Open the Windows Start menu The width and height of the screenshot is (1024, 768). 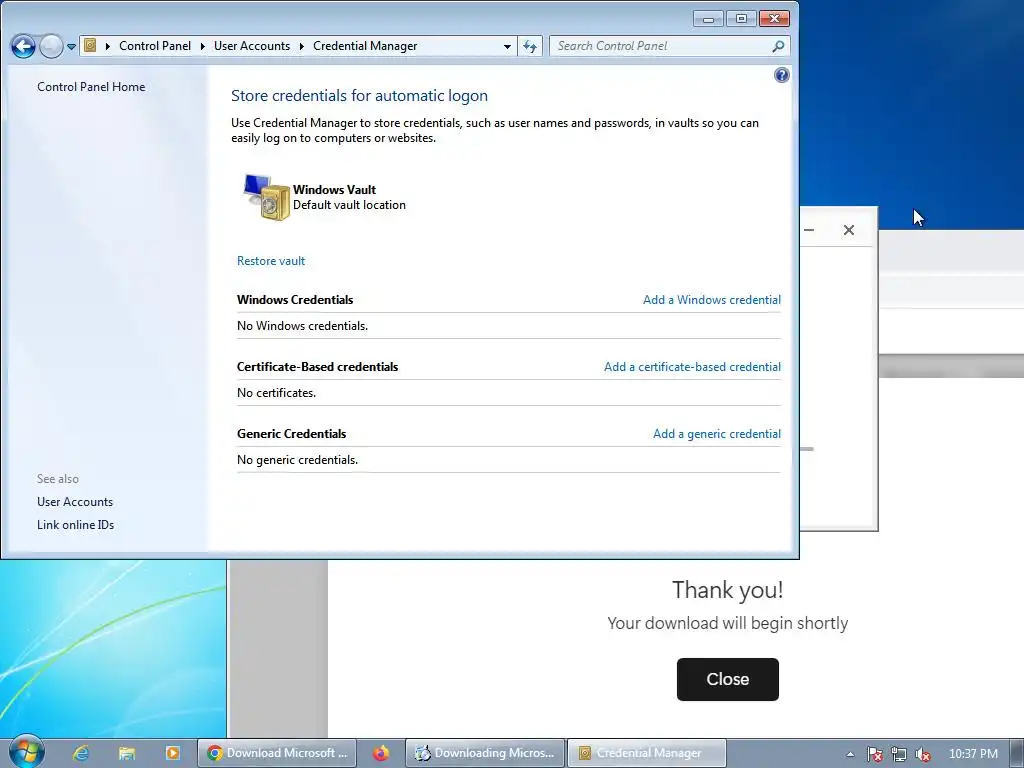pyautogui.click(x=27, y=752)
